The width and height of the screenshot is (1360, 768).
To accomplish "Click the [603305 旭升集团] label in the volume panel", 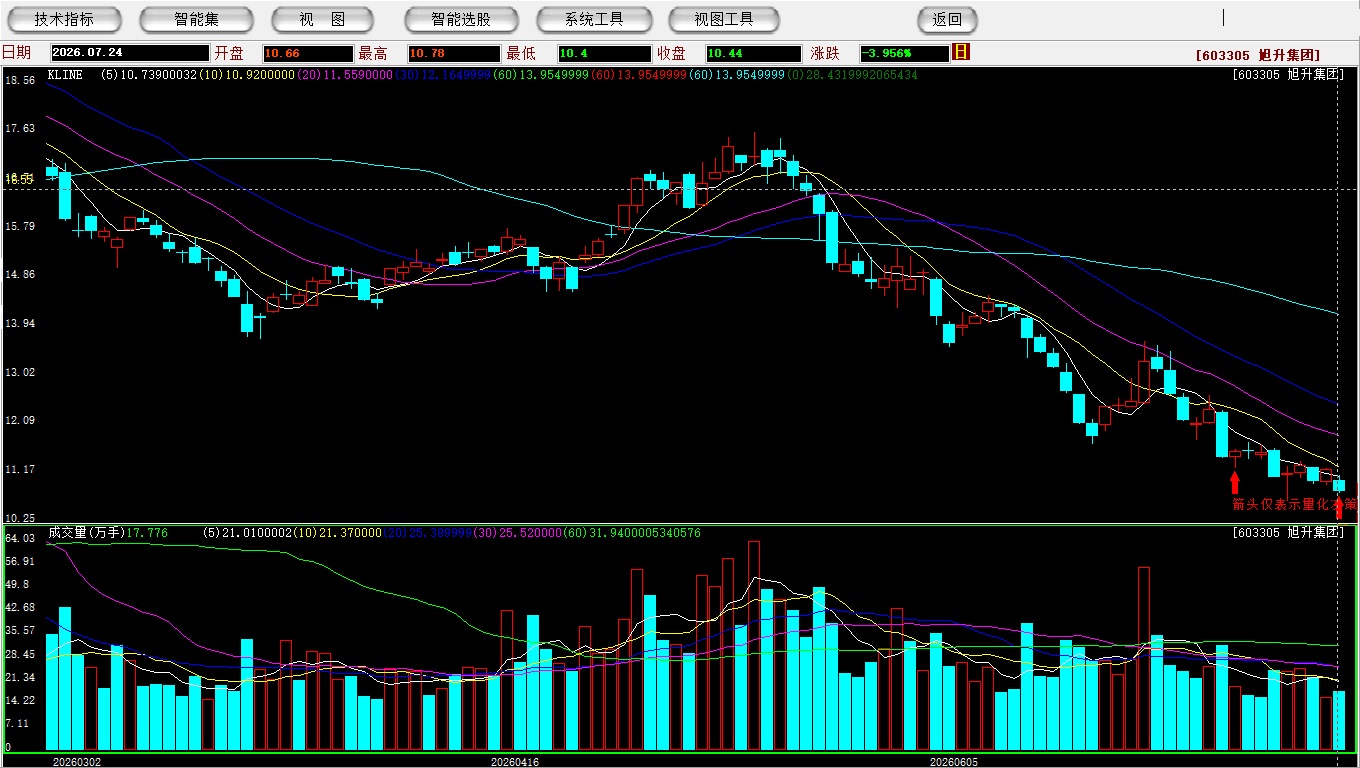I will point(1288,533).
